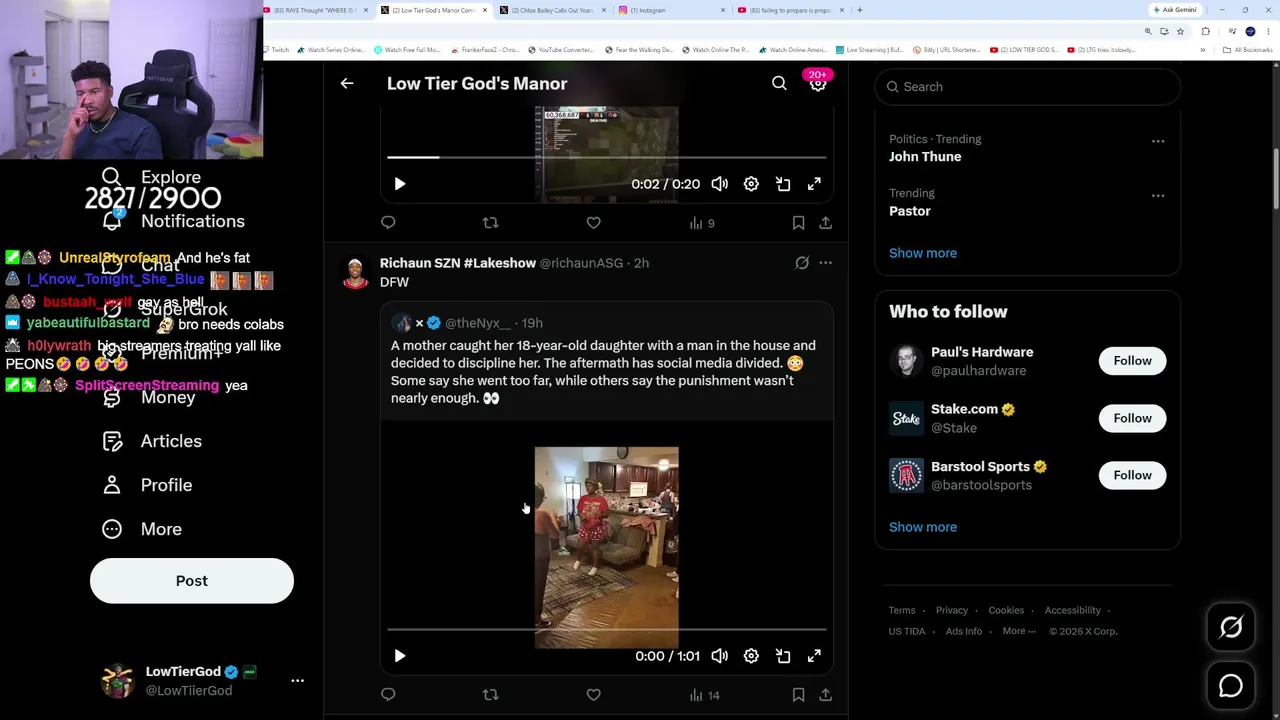Share Richaun's DFW post
This screenshot has width=1280, height=720.
(x=825, y=695)
